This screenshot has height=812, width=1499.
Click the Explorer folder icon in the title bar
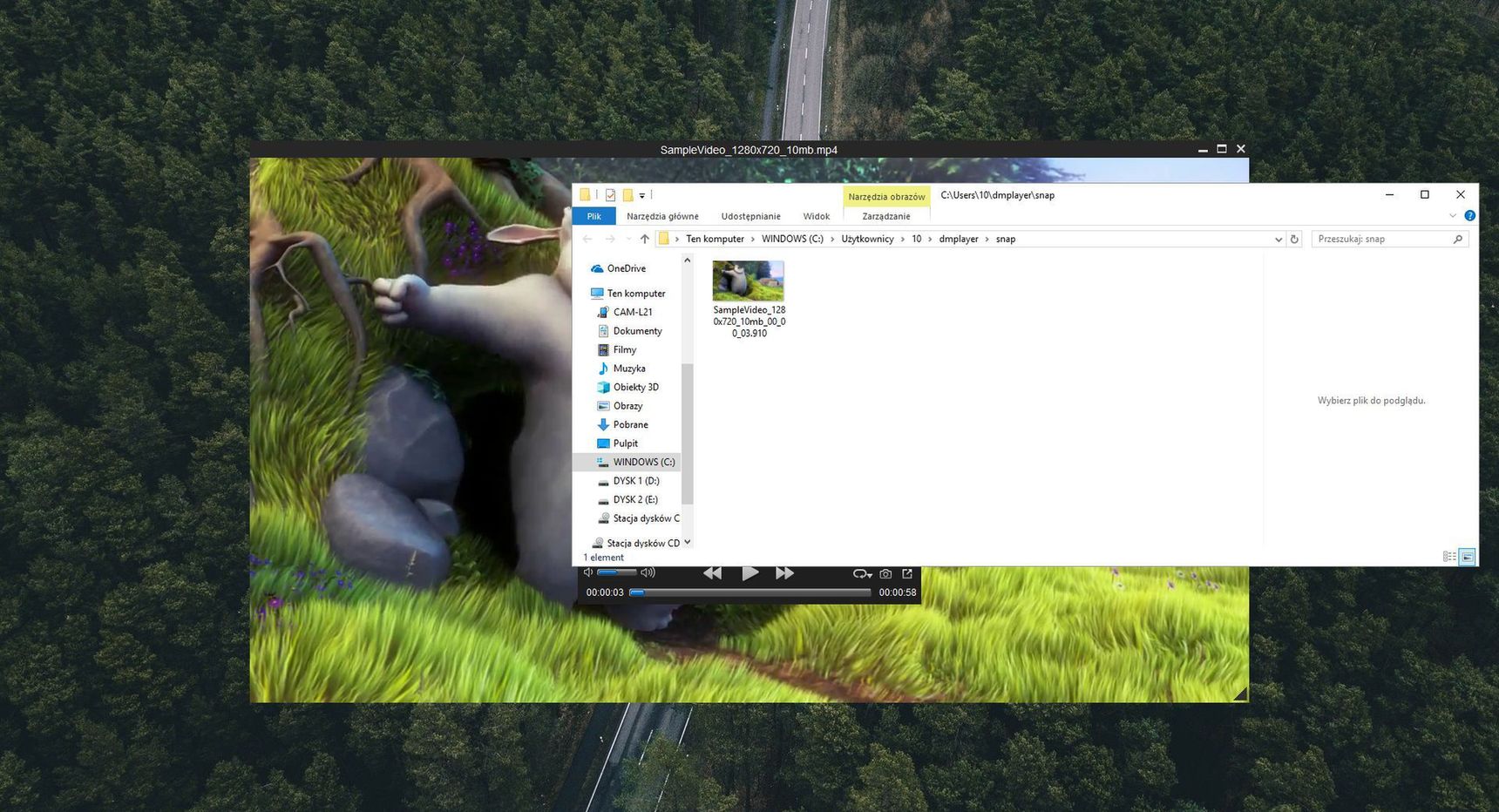coord(586,195)
